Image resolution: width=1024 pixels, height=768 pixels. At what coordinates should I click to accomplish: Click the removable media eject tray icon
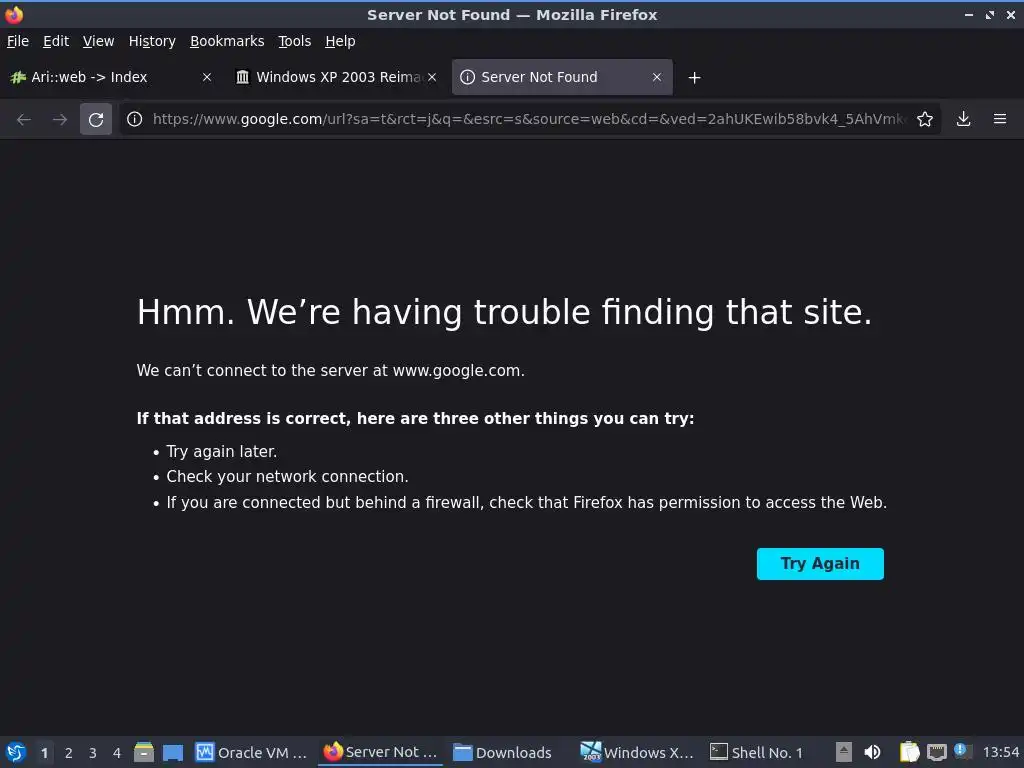point(844,752)
